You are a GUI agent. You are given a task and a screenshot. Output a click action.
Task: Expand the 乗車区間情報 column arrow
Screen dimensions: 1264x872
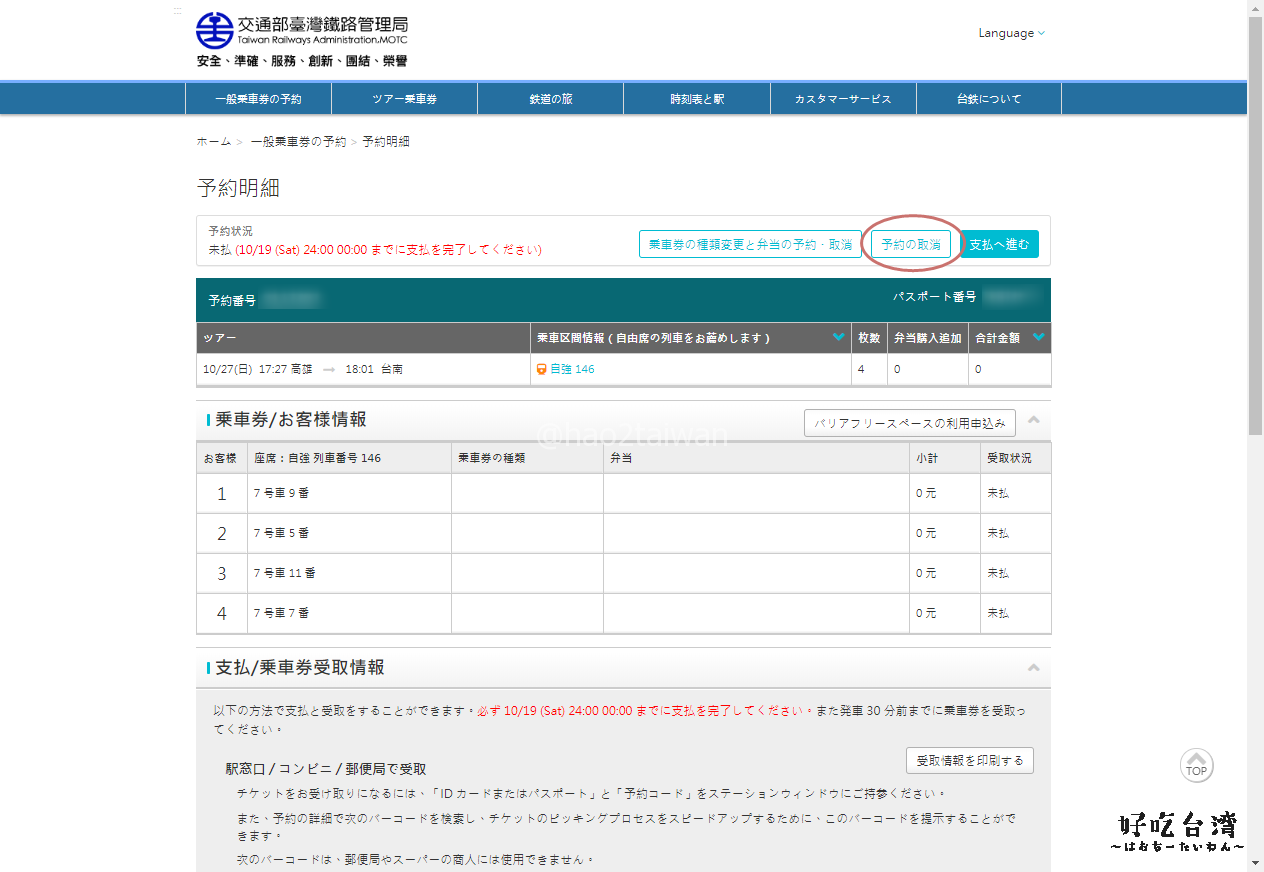click(x=839, y=338)
